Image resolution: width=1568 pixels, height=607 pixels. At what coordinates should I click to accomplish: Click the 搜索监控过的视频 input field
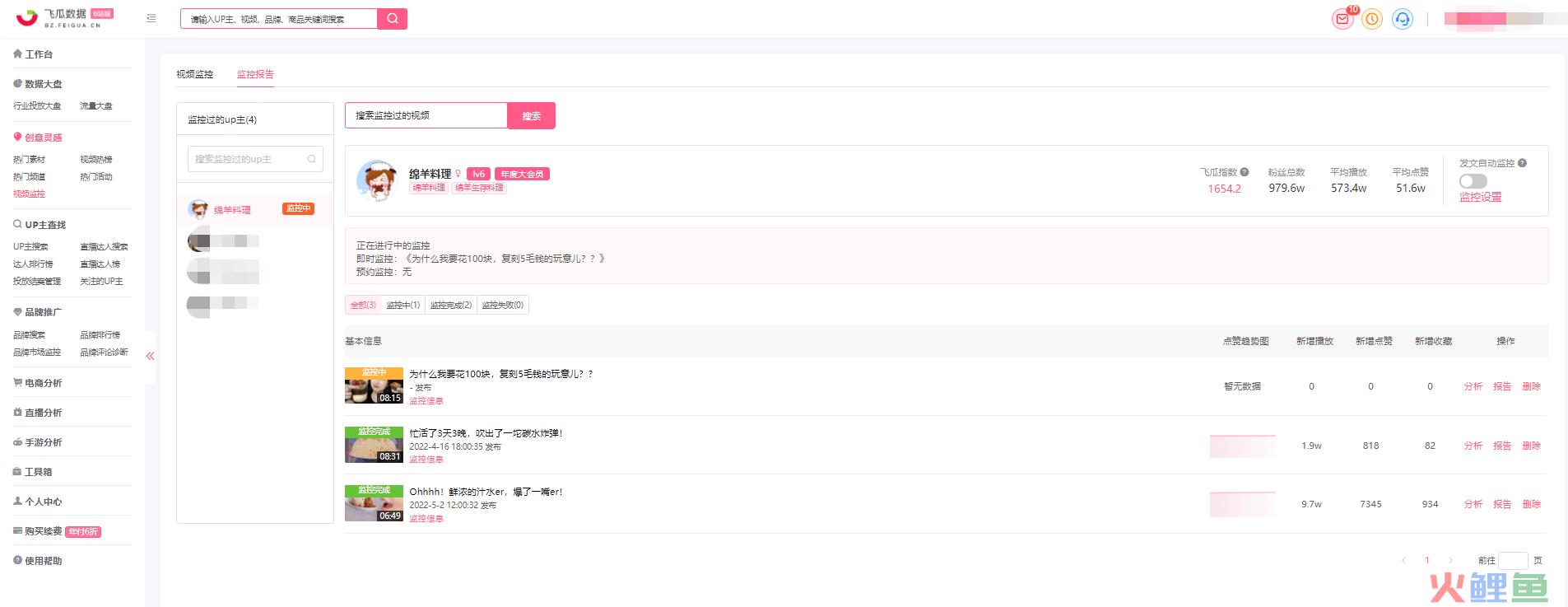(426, 115)
